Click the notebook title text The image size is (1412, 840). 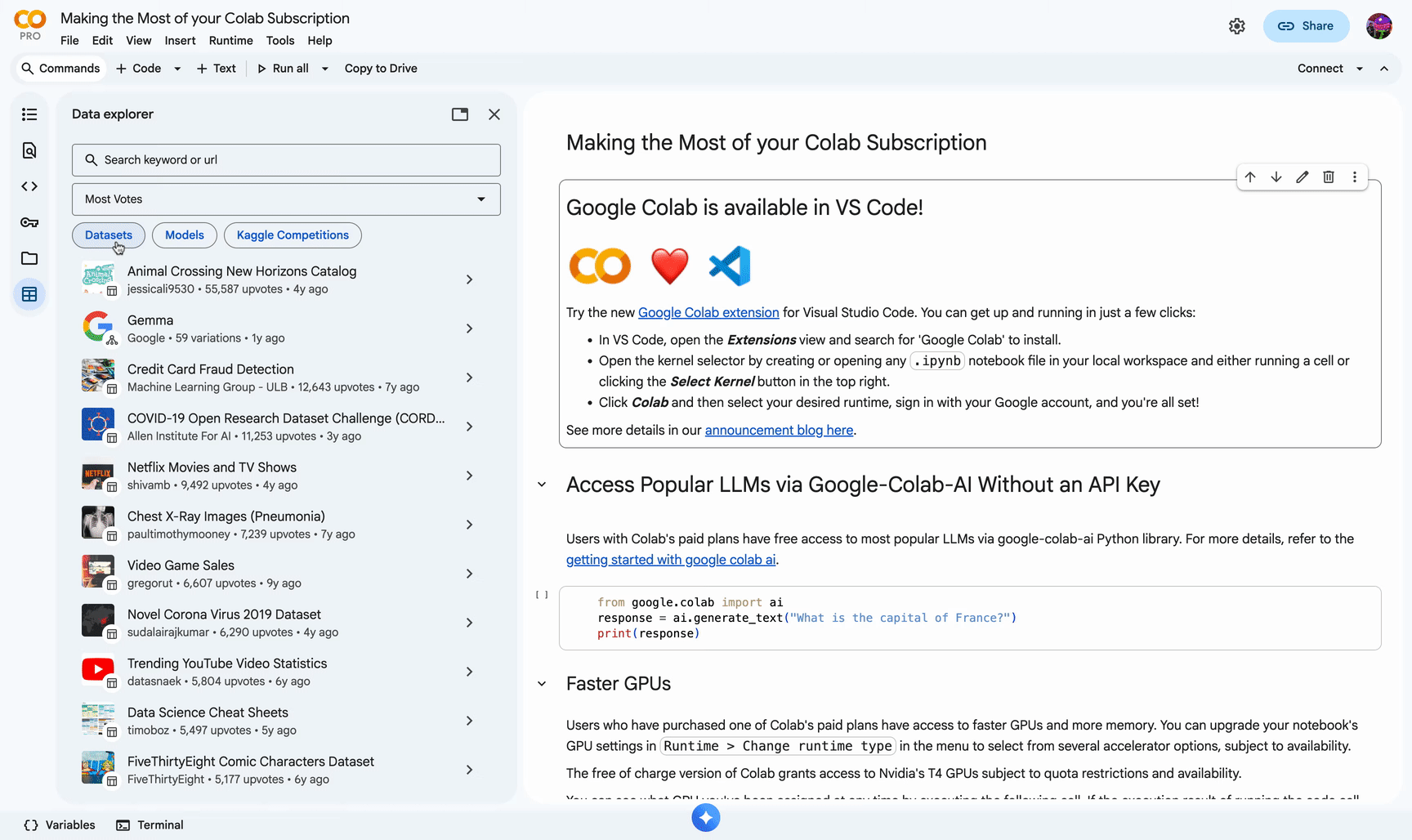(205, 18)
